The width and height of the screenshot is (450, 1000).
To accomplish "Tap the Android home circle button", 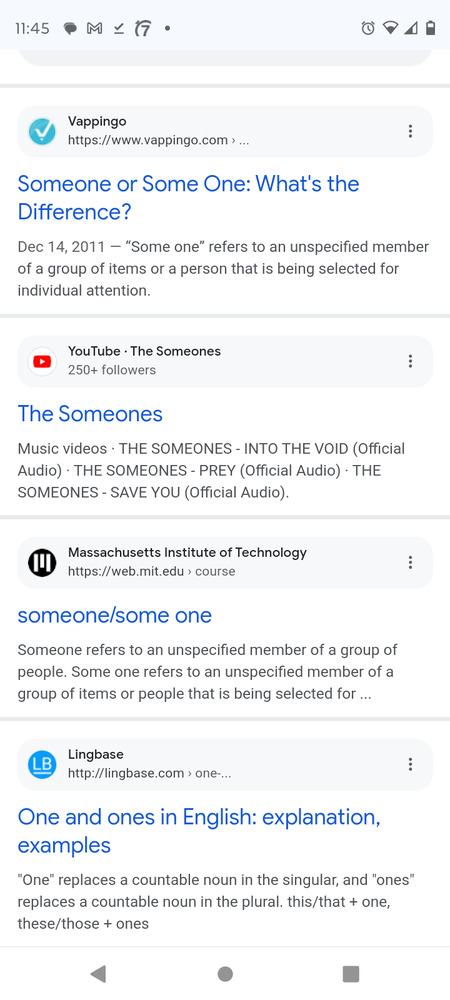I will pyautogui.click(x=225, y=973).
